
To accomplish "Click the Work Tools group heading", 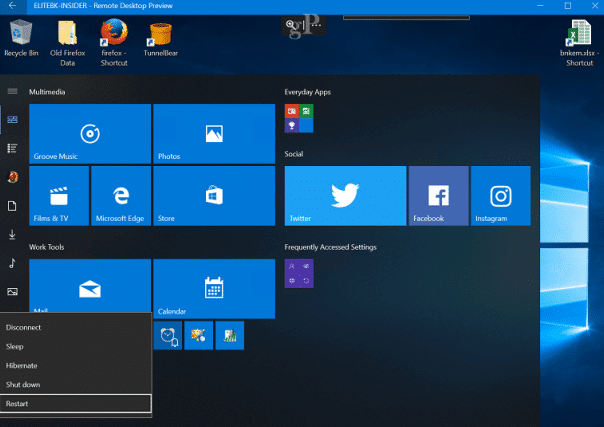I will [x=47, y=247].
